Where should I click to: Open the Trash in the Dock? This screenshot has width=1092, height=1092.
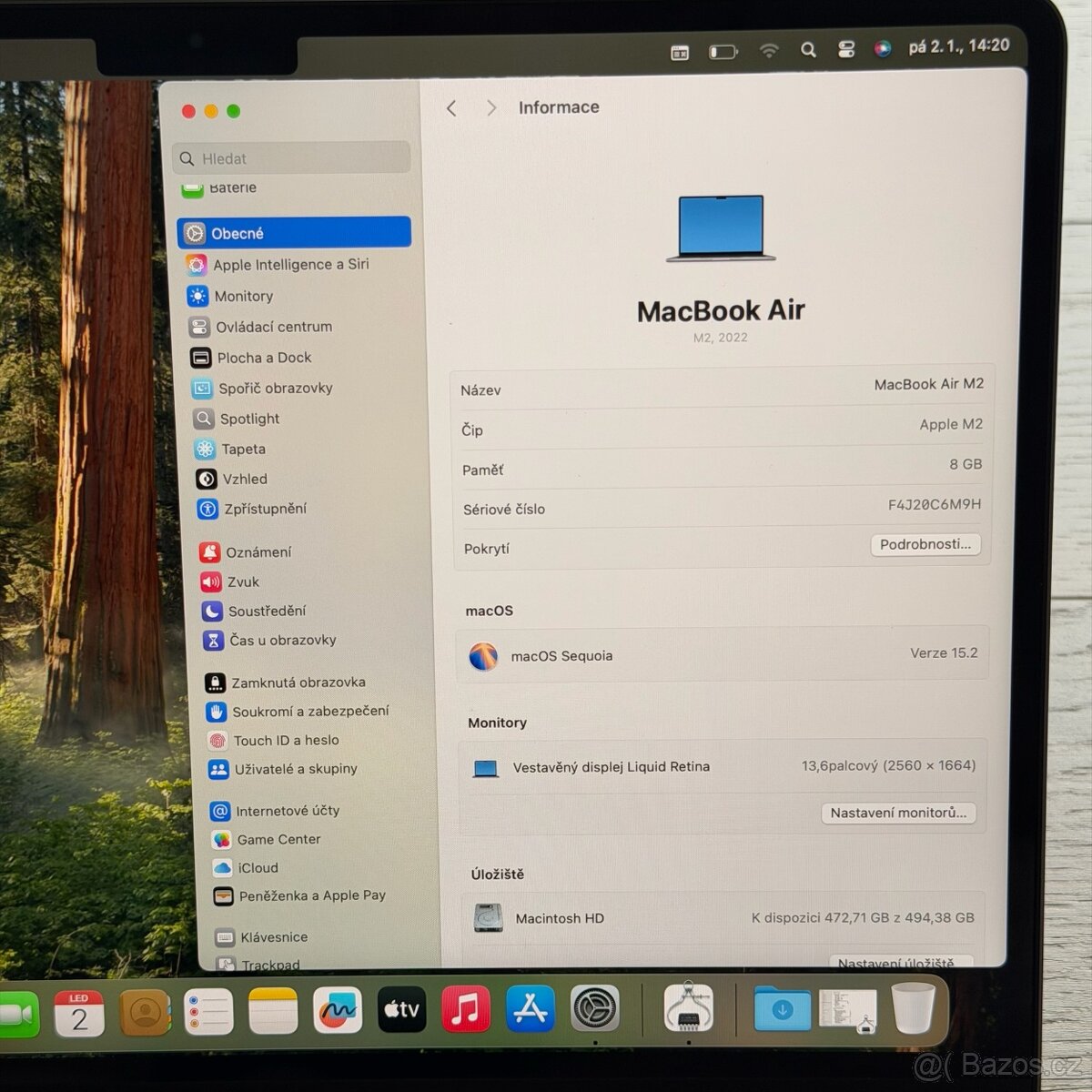[x=913, y=1006]
